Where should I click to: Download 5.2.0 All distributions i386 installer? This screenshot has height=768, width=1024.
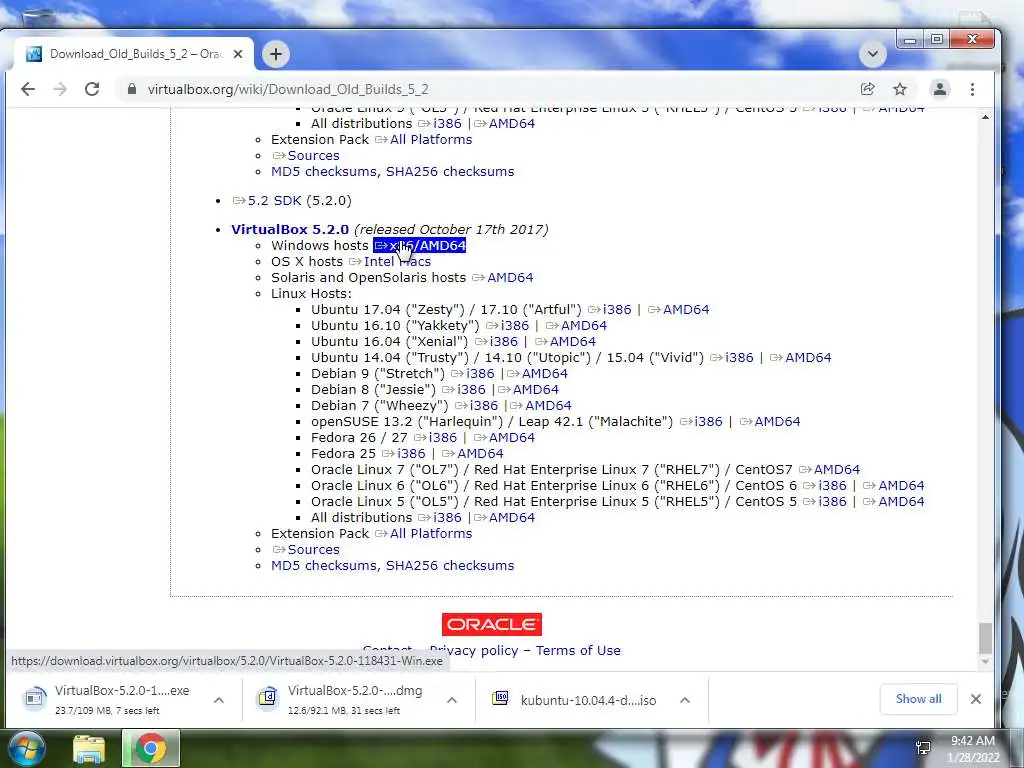pos(440,517)
